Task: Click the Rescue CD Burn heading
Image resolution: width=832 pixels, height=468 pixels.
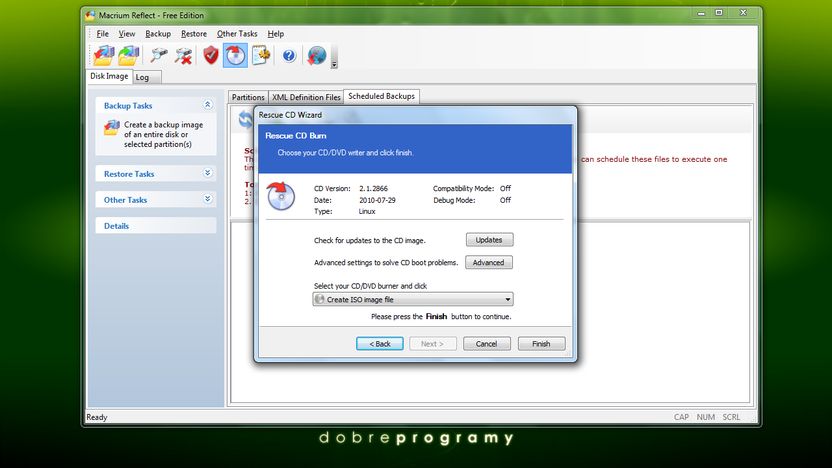Action: (x=296, y=136)
